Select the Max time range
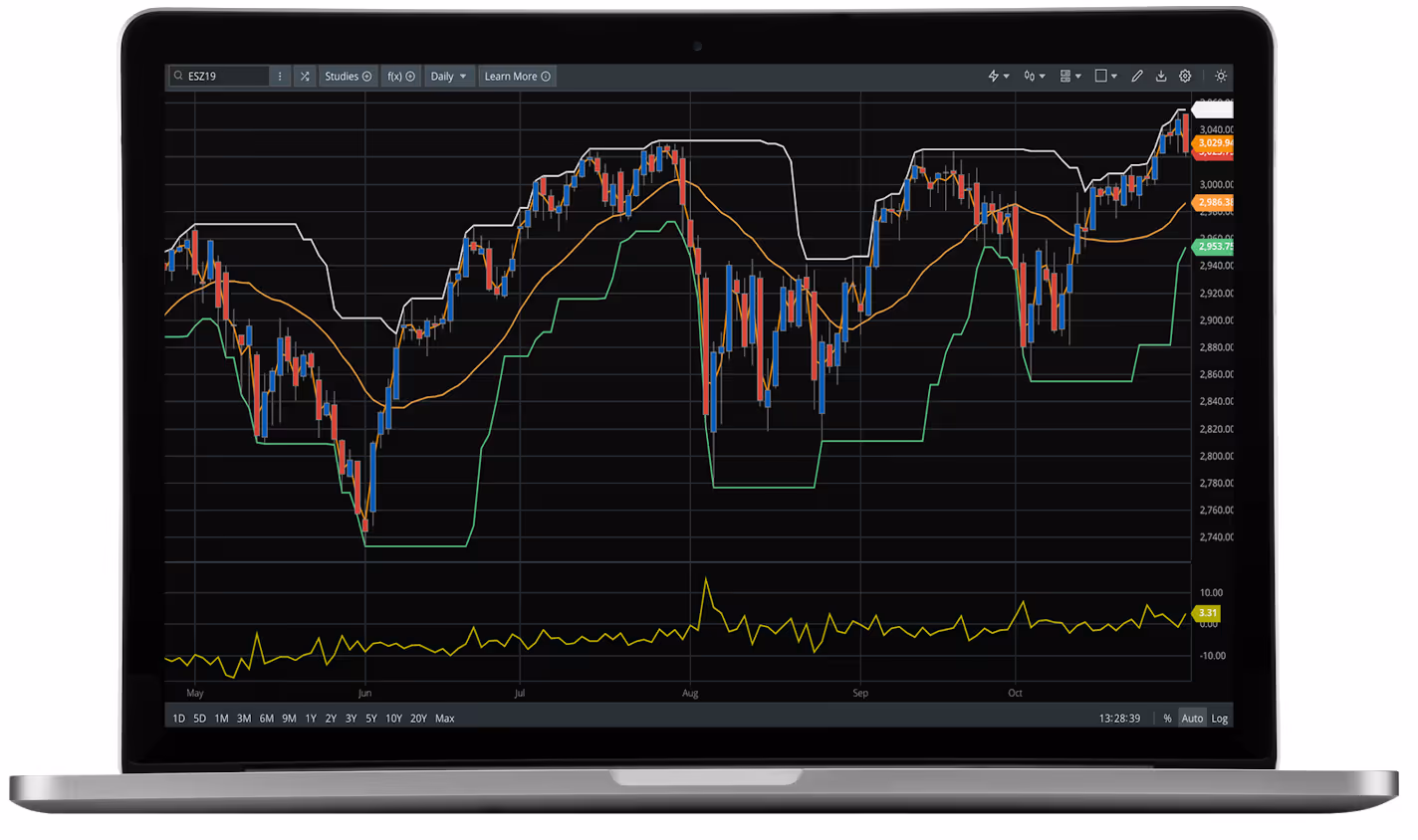1418x840 pixels. click(445, 718)
